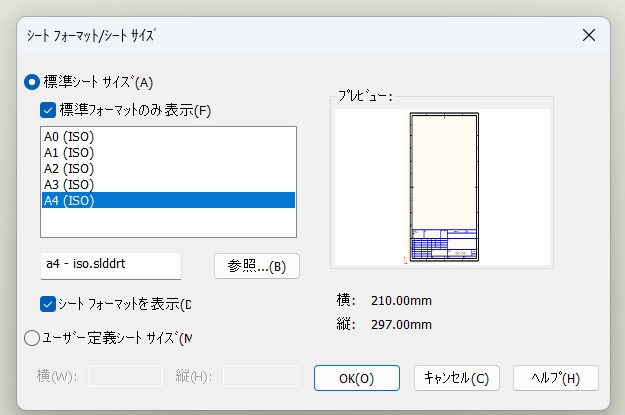Click the 297.00mm height value

pyautogui.click(x=401, y=325)
